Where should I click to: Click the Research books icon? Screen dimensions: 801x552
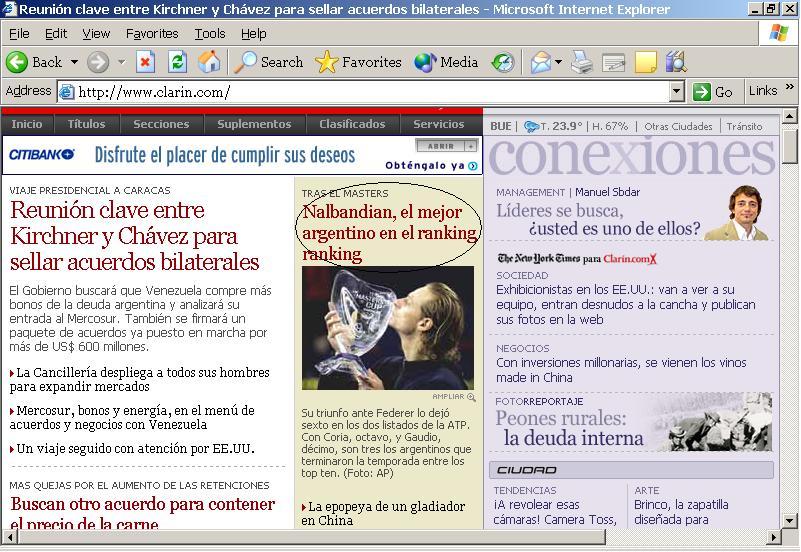click(x=676, y=62)
